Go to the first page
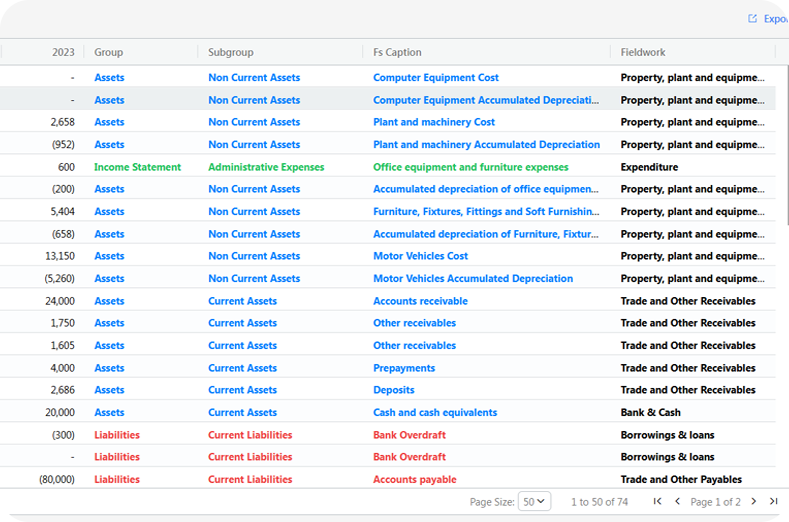Viewport: 789px width, 522px height. pyautogui.click(x=657, y=501)
